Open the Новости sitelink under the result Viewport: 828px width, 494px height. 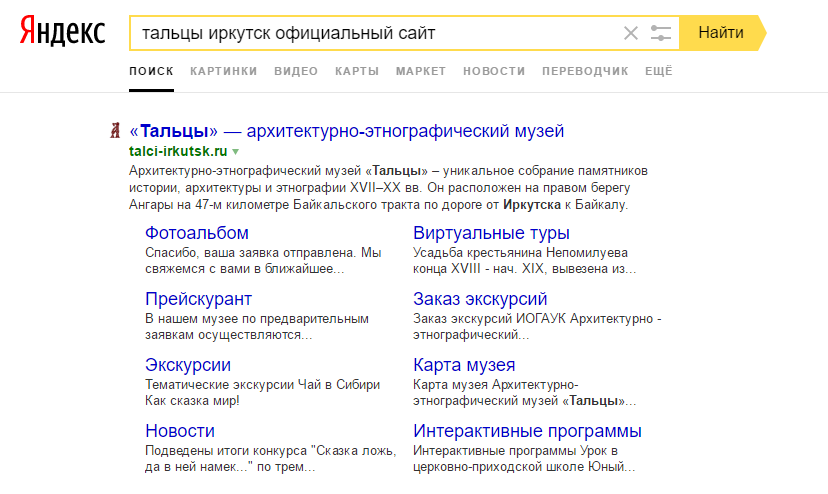(x=180, y=431)
